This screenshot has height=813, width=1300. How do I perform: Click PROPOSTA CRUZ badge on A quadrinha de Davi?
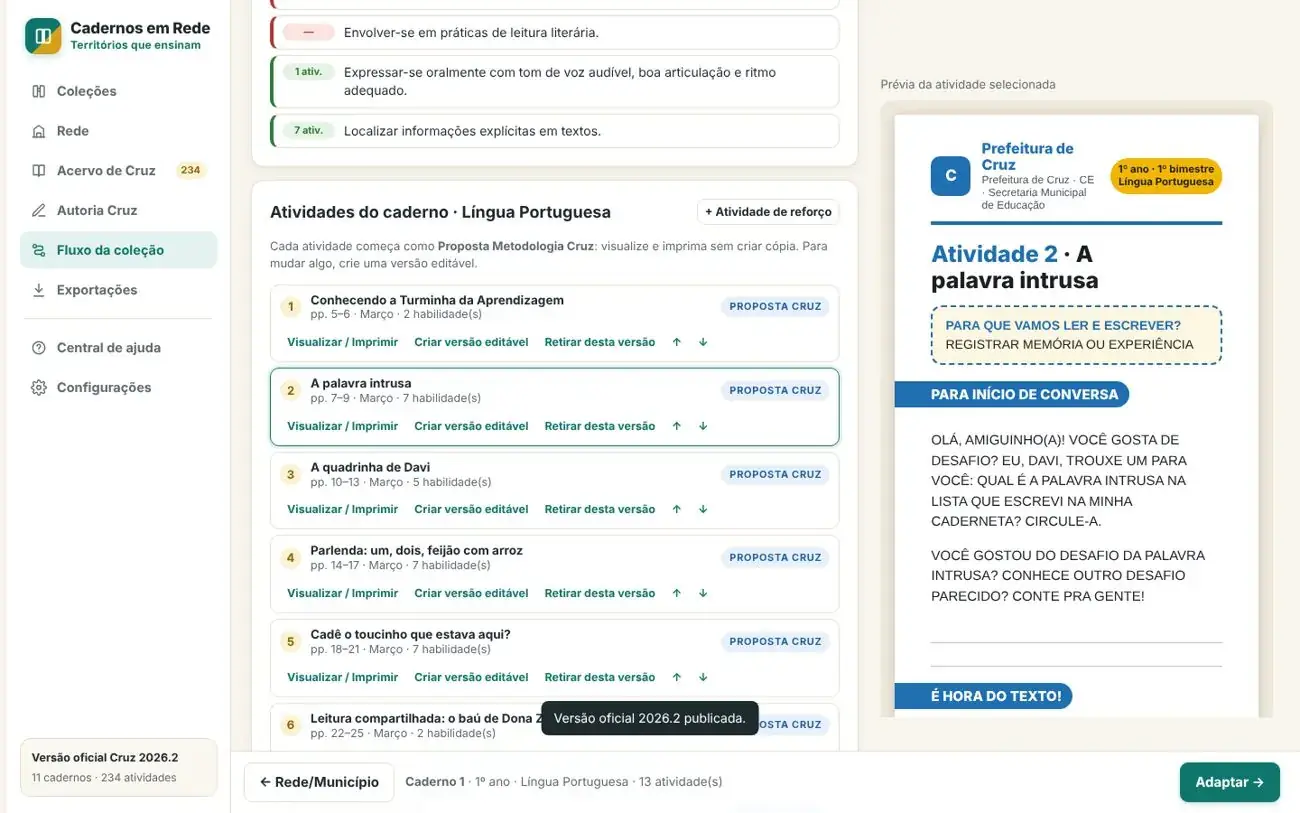[x=775, y=474]
